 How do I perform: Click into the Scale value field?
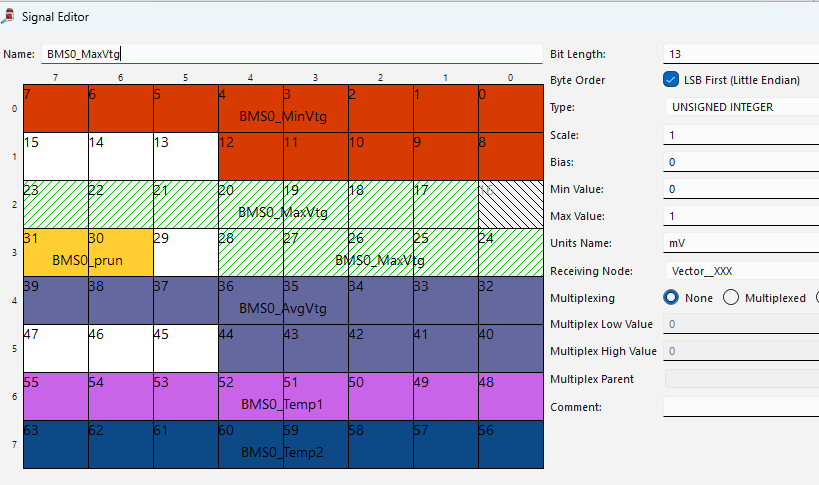click(x=740, y=135)
